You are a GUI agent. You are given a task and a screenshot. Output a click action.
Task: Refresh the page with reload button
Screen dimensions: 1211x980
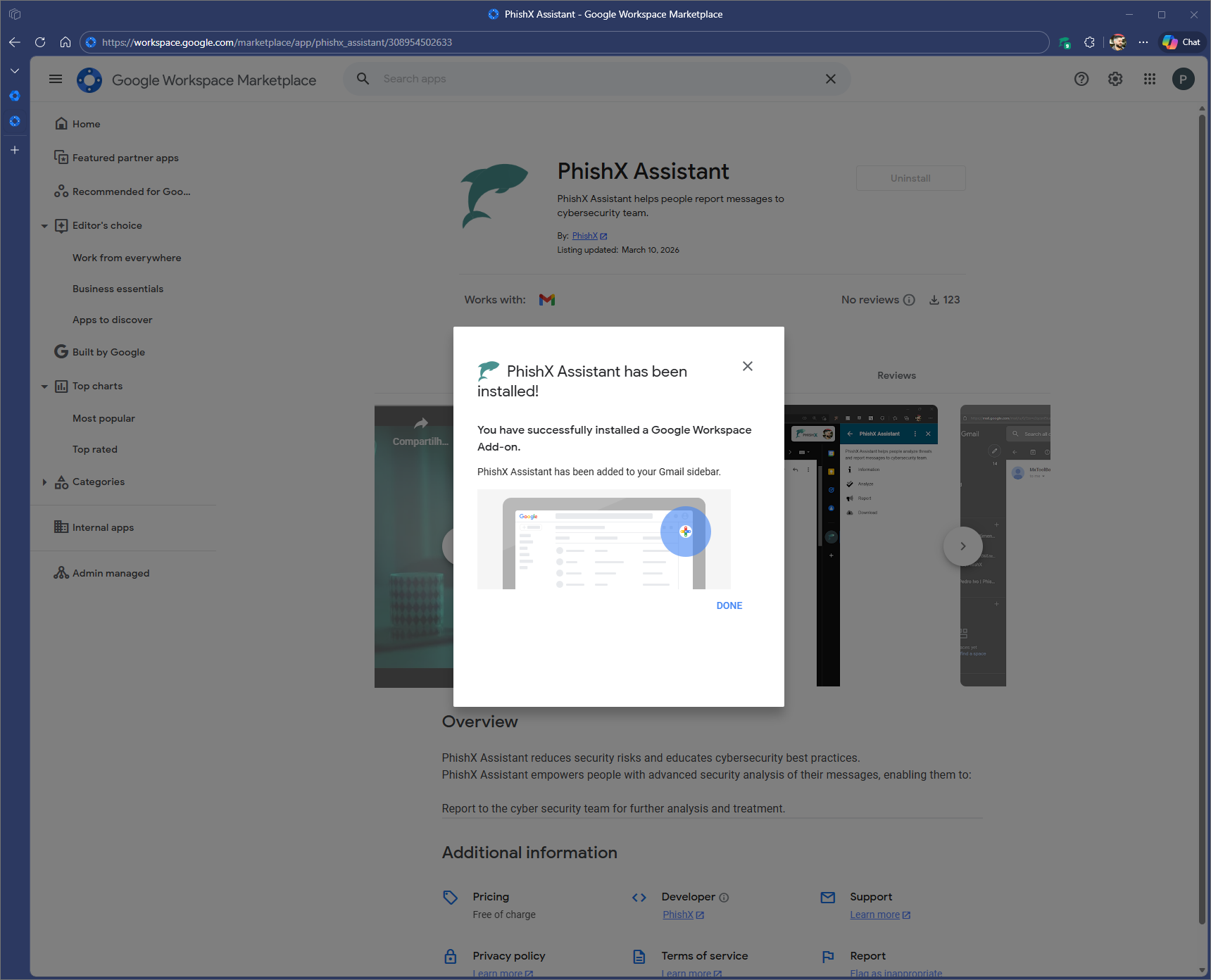40,42
